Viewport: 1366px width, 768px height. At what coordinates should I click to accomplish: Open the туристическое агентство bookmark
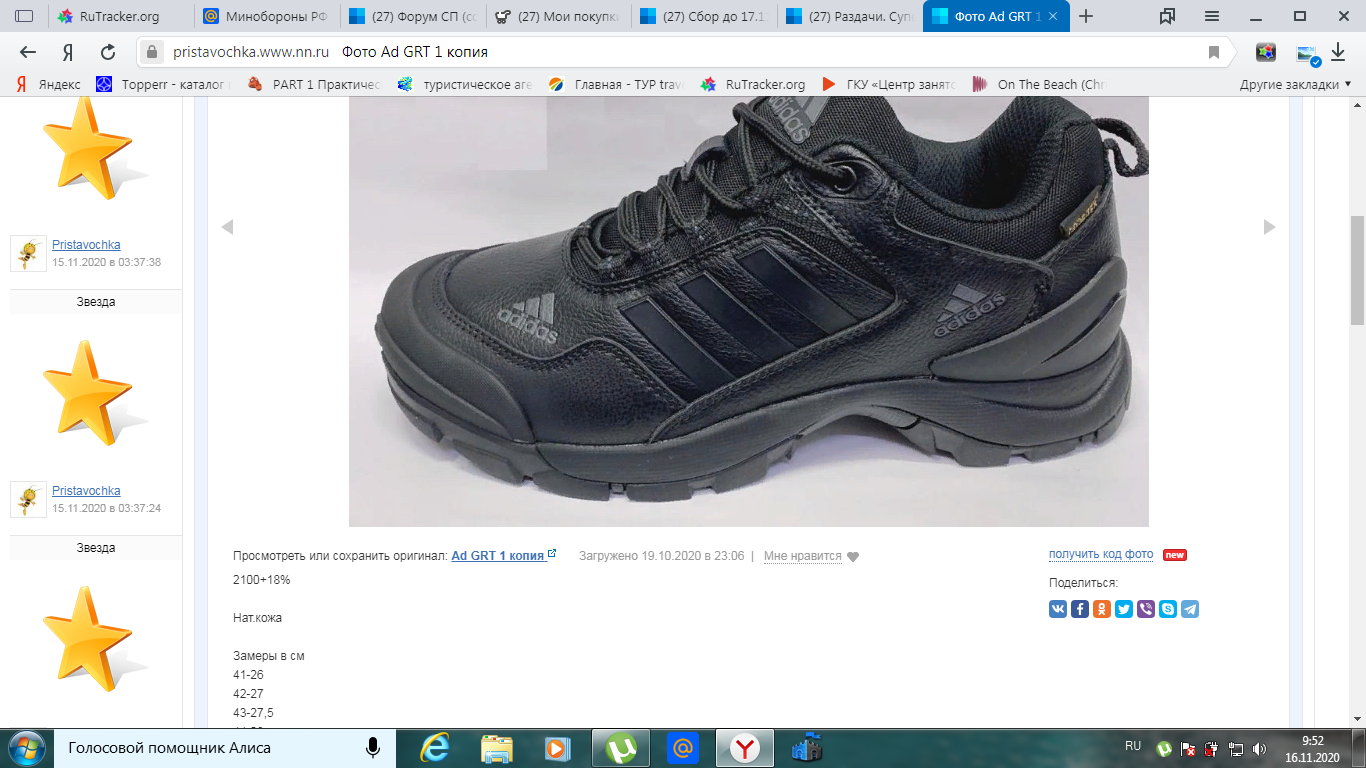[465, 85]
